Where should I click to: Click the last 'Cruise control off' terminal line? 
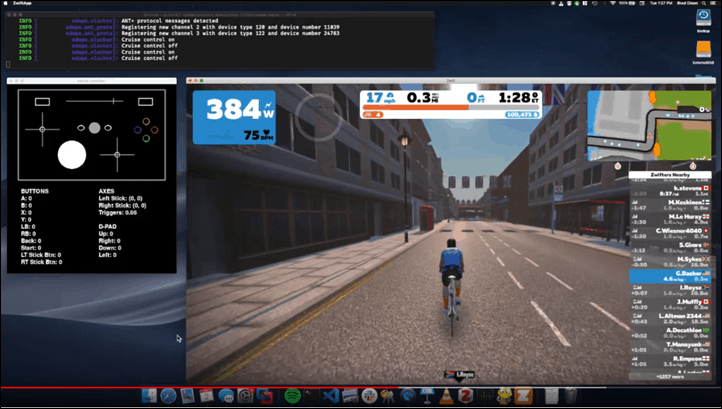click(x=149, y=58)
